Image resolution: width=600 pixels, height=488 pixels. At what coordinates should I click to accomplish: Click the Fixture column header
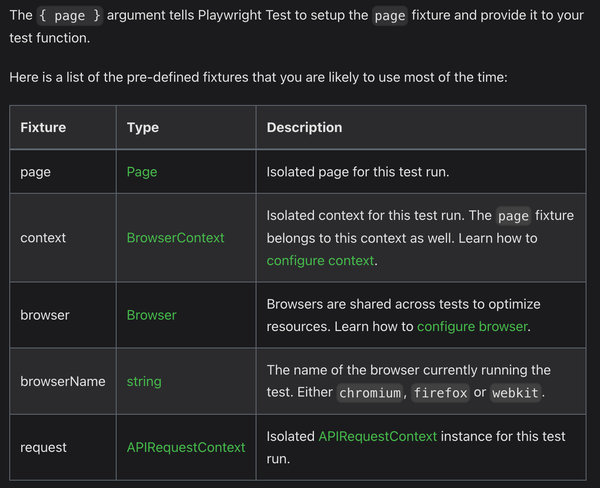click(x=43, y=127)
